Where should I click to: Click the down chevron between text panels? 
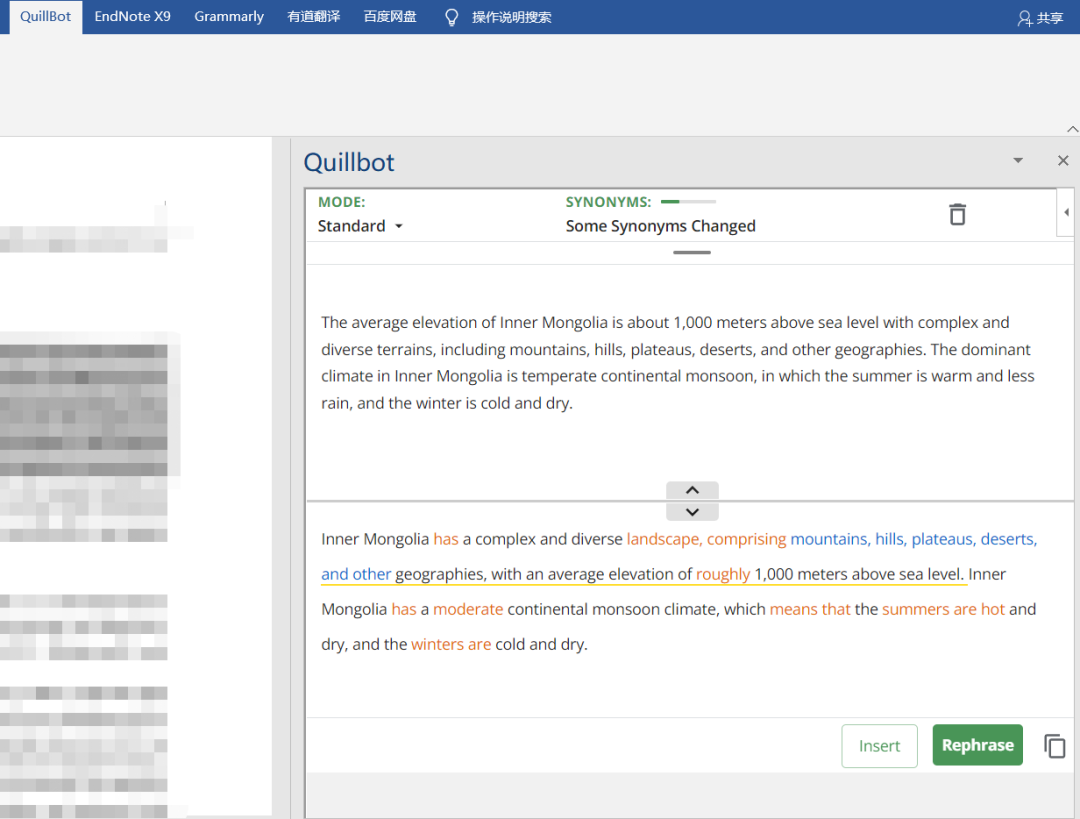[x=692, y=512]
